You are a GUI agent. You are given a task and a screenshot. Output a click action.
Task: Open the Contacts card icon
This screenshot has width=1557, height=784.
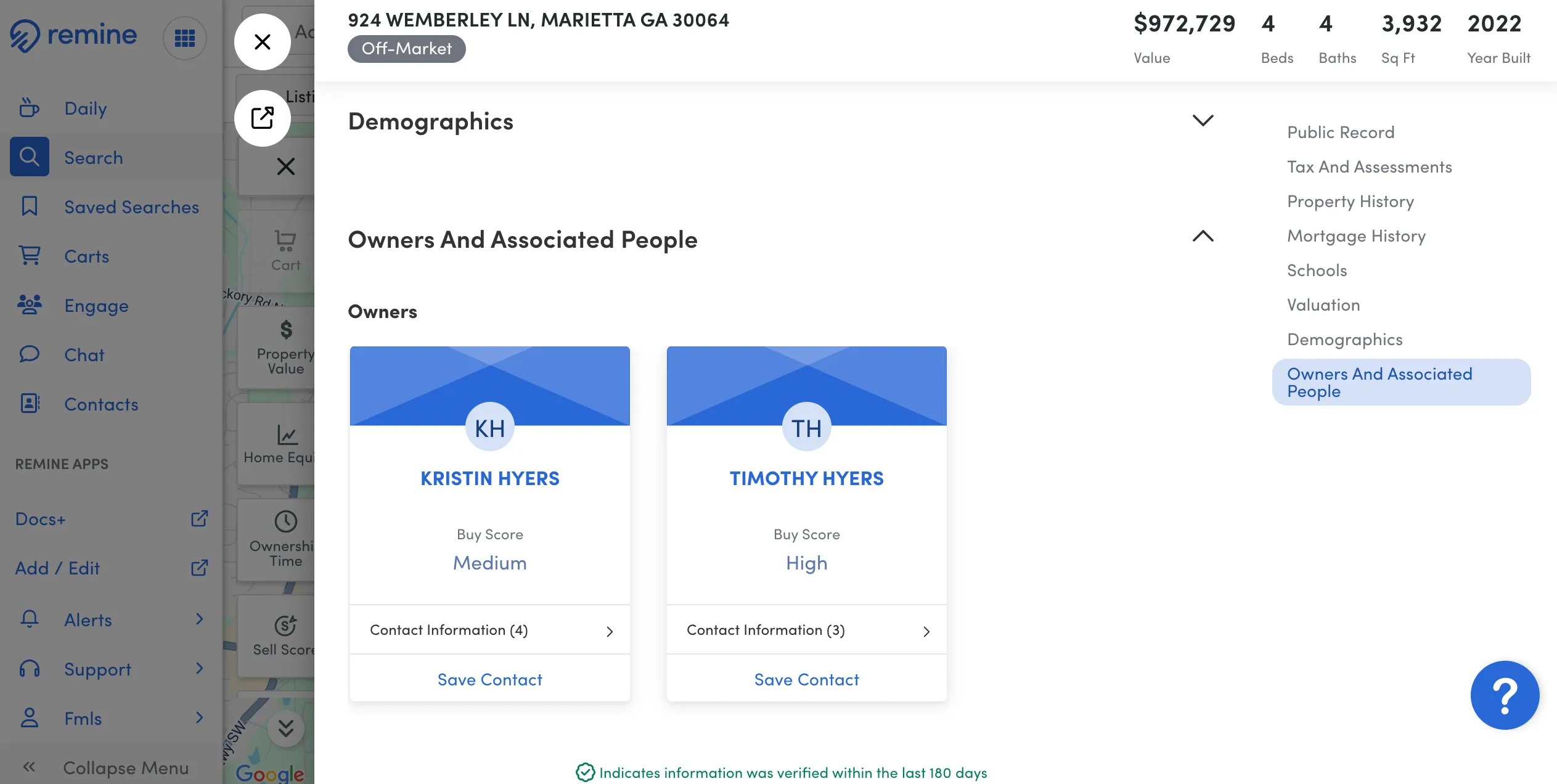click(x=29, y=404)
